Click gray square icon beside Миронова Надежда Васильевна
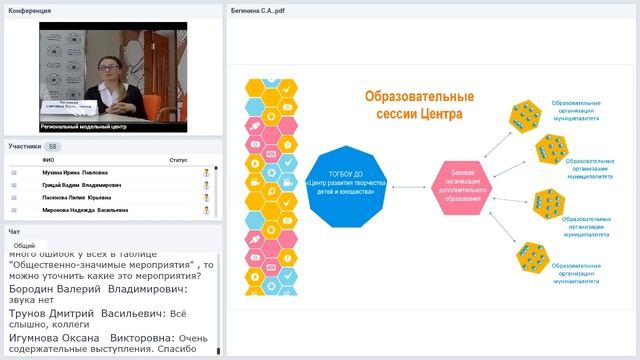This screenshot has height=360, width=640. [x=14, y=211]
